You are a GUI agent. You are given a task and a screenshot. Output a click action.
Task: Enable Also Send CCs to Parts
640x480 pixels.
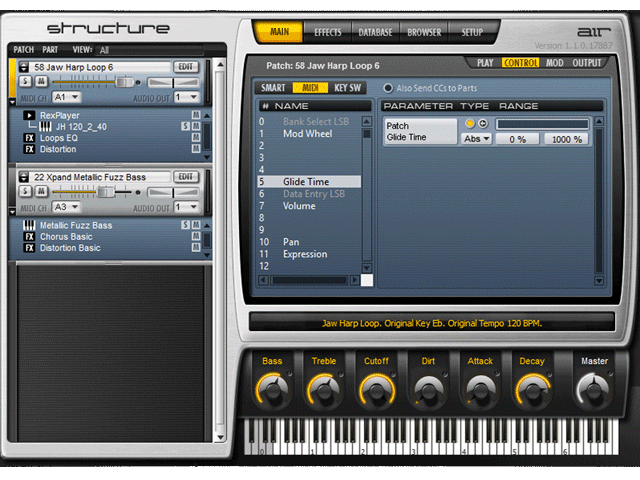coord(388,88)
